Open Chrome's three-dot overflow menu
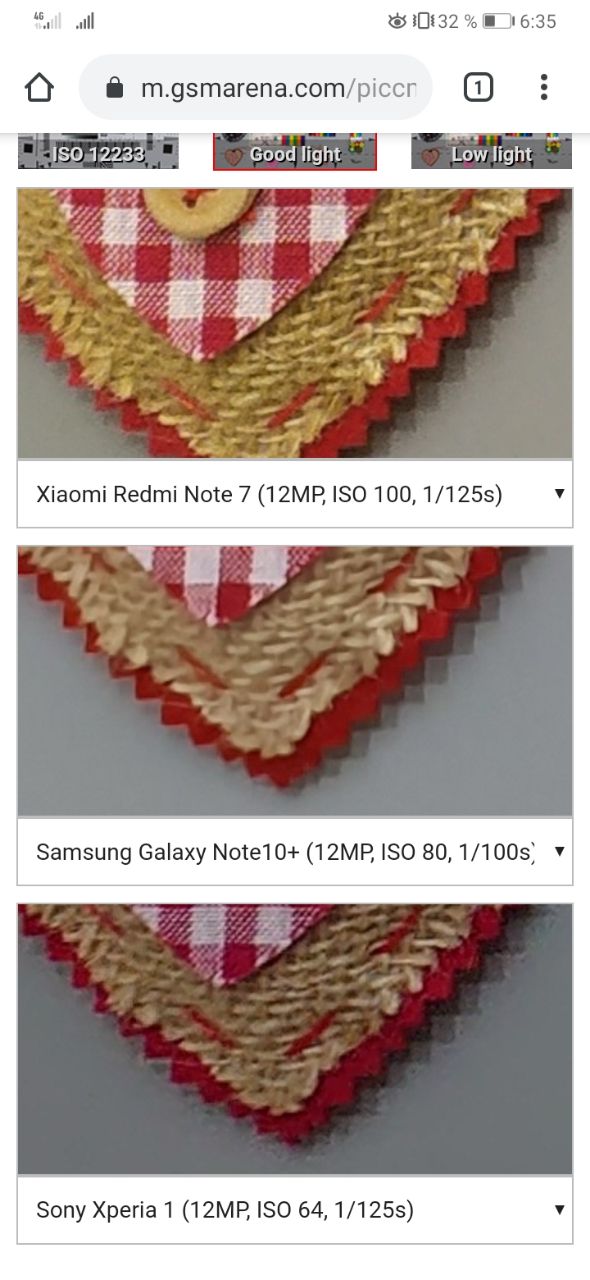 click(x=544, y=88)
